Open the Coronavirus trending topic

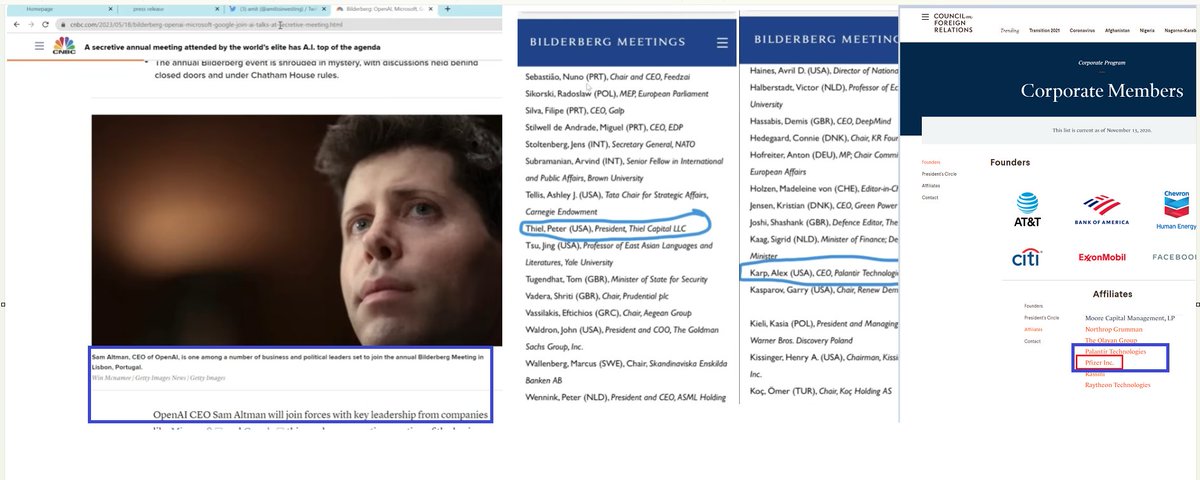point(1084,29)
